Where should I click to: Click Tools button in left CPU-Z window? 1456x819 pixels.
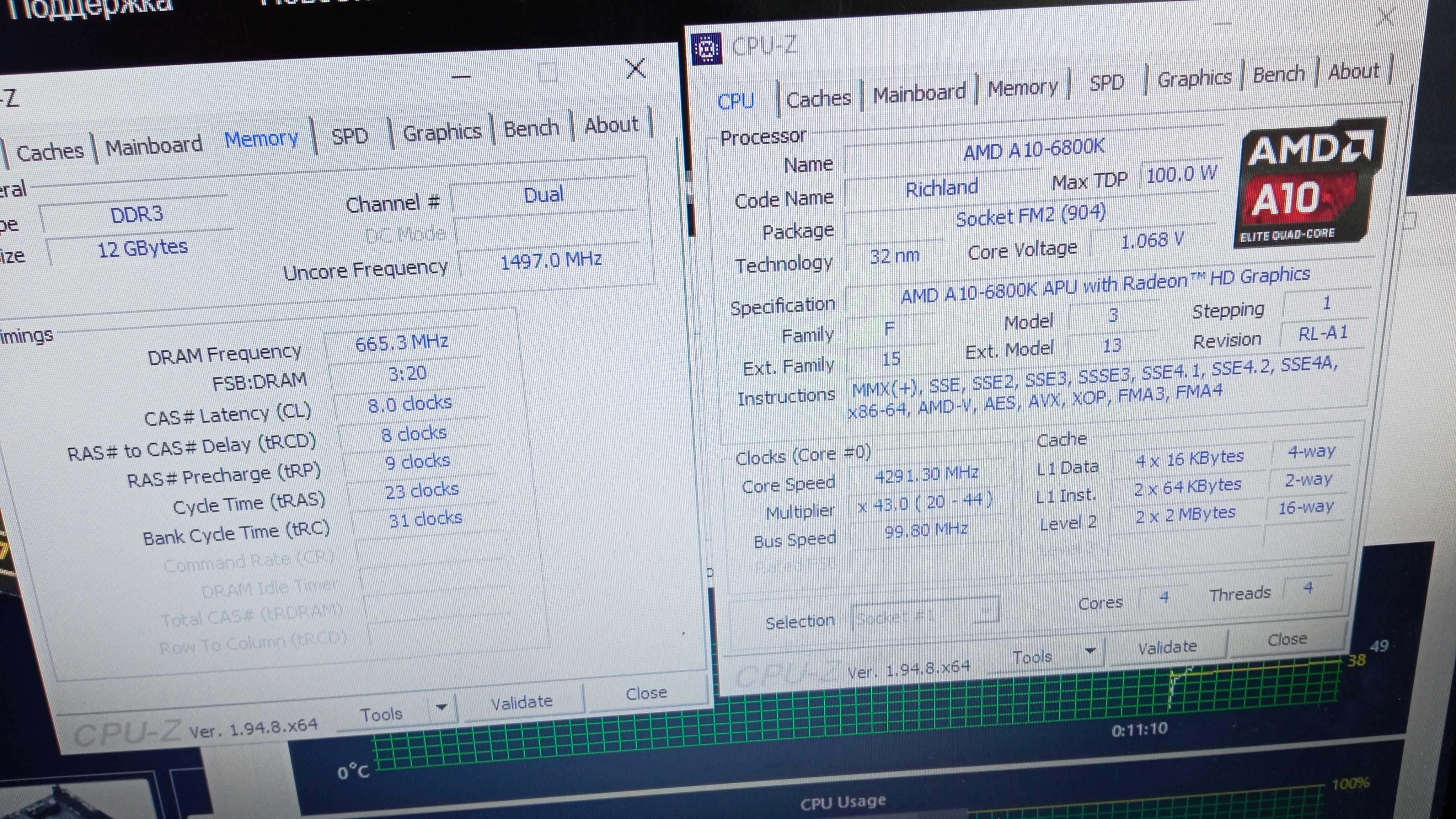pos(382,714)
